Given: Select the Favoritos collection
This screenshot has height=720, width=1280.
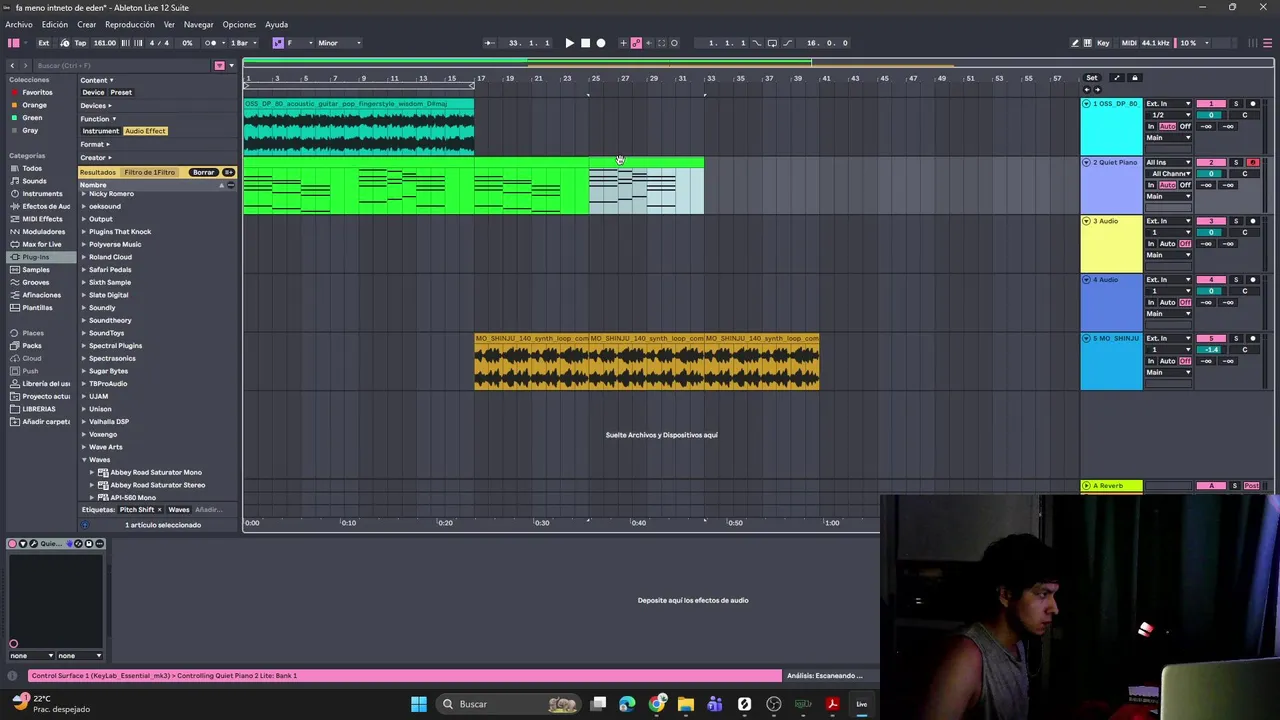Looking at the screenshot, I should (x=38, y=92).
